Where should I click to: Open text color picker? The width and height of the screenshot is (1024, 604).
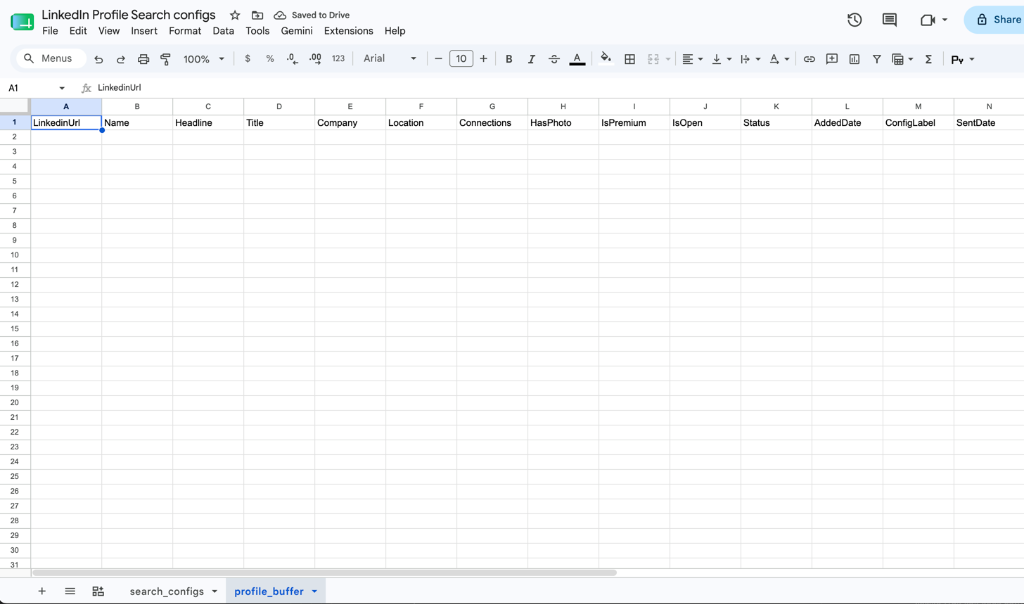577,59
